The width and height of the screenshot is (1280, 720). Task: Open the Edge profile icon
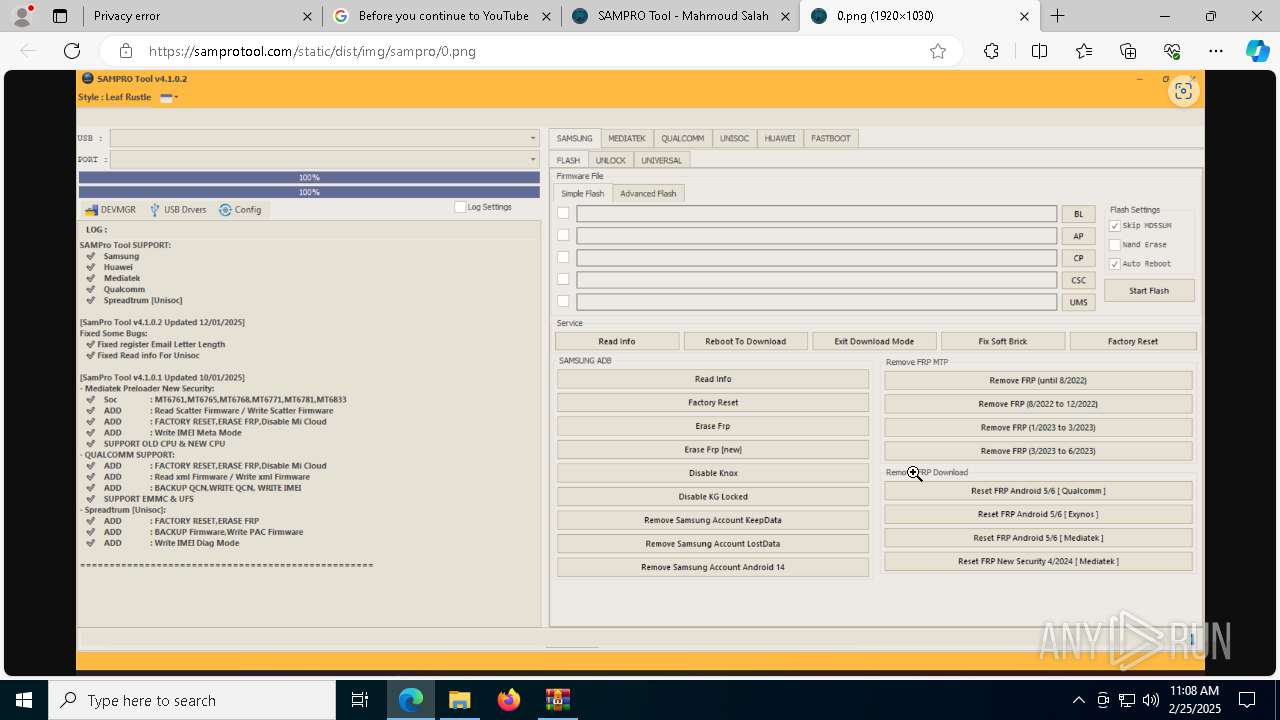(24, 16)
